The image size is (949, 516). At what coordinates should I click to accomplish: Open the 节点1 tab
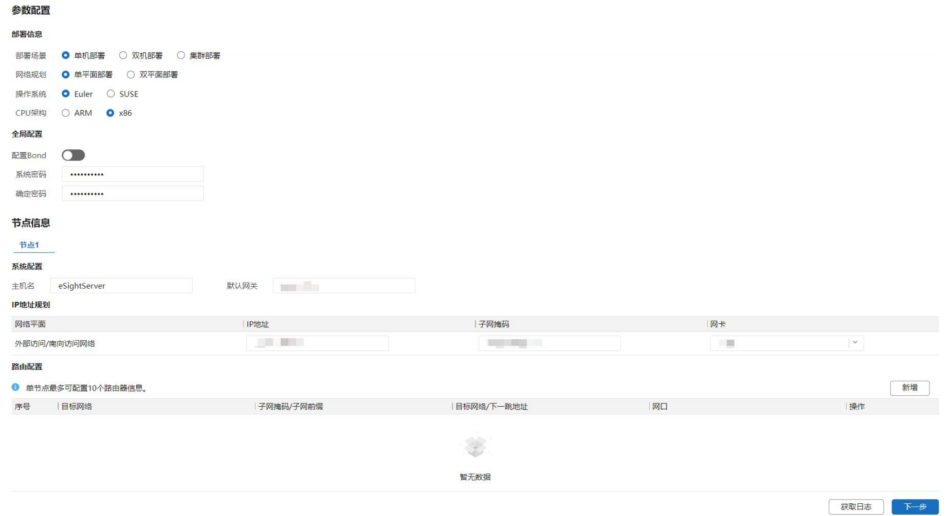pos(29,245)
